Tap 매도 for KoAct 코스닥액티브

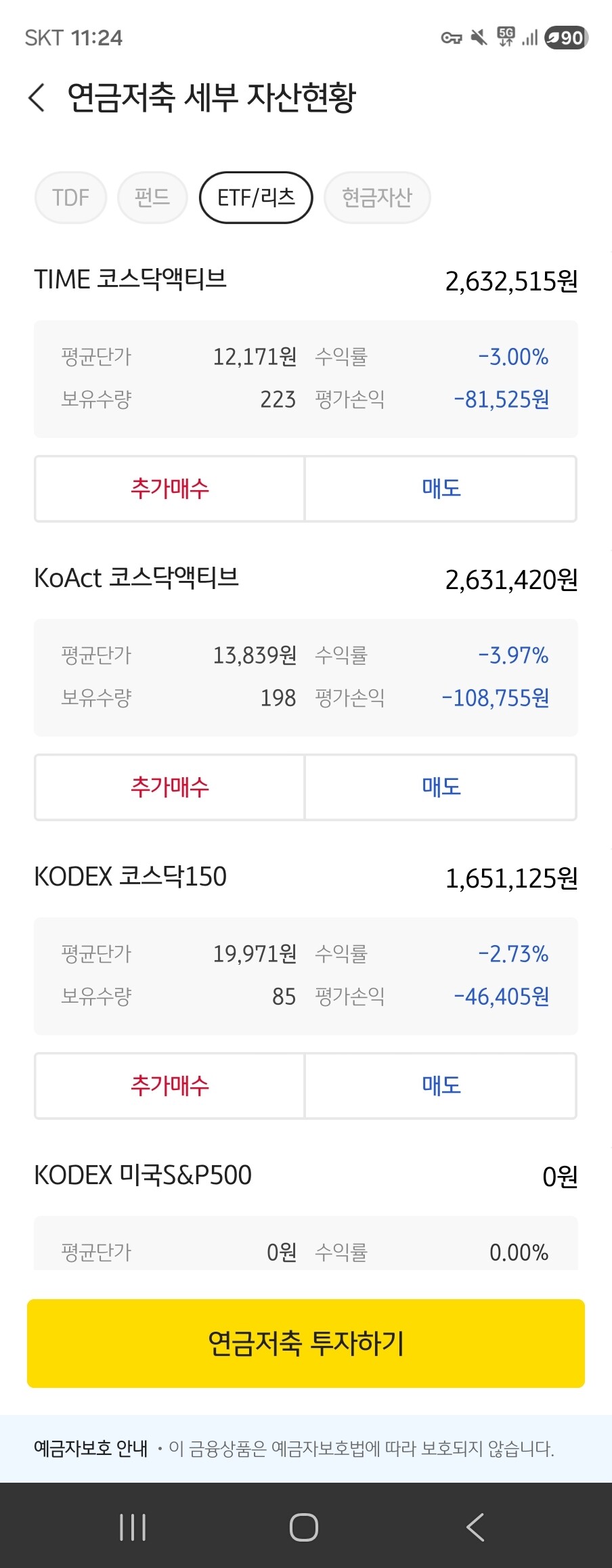pos(441,787)
